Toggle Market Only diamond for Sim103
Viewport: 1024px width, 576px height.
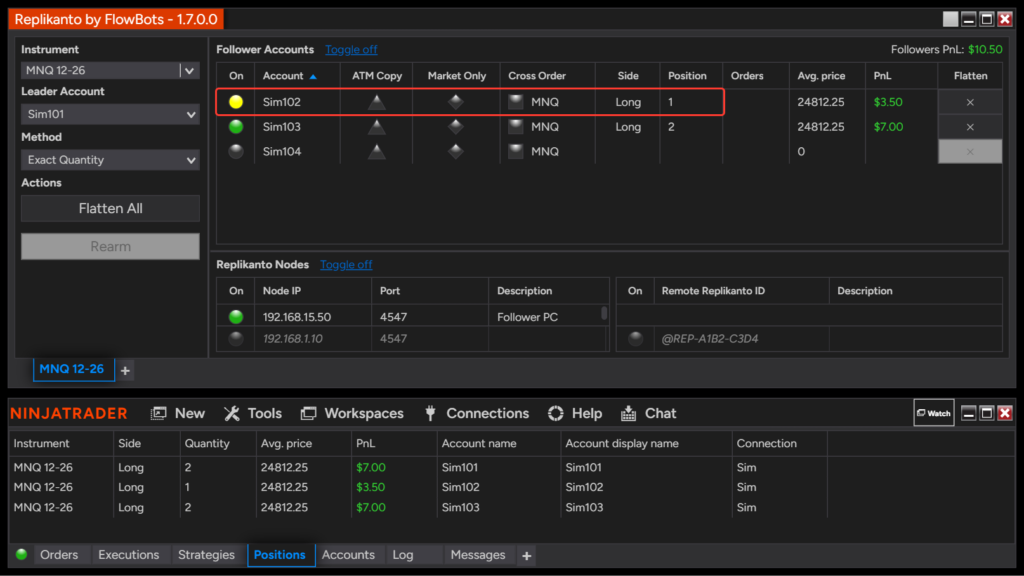click(456, 127)
